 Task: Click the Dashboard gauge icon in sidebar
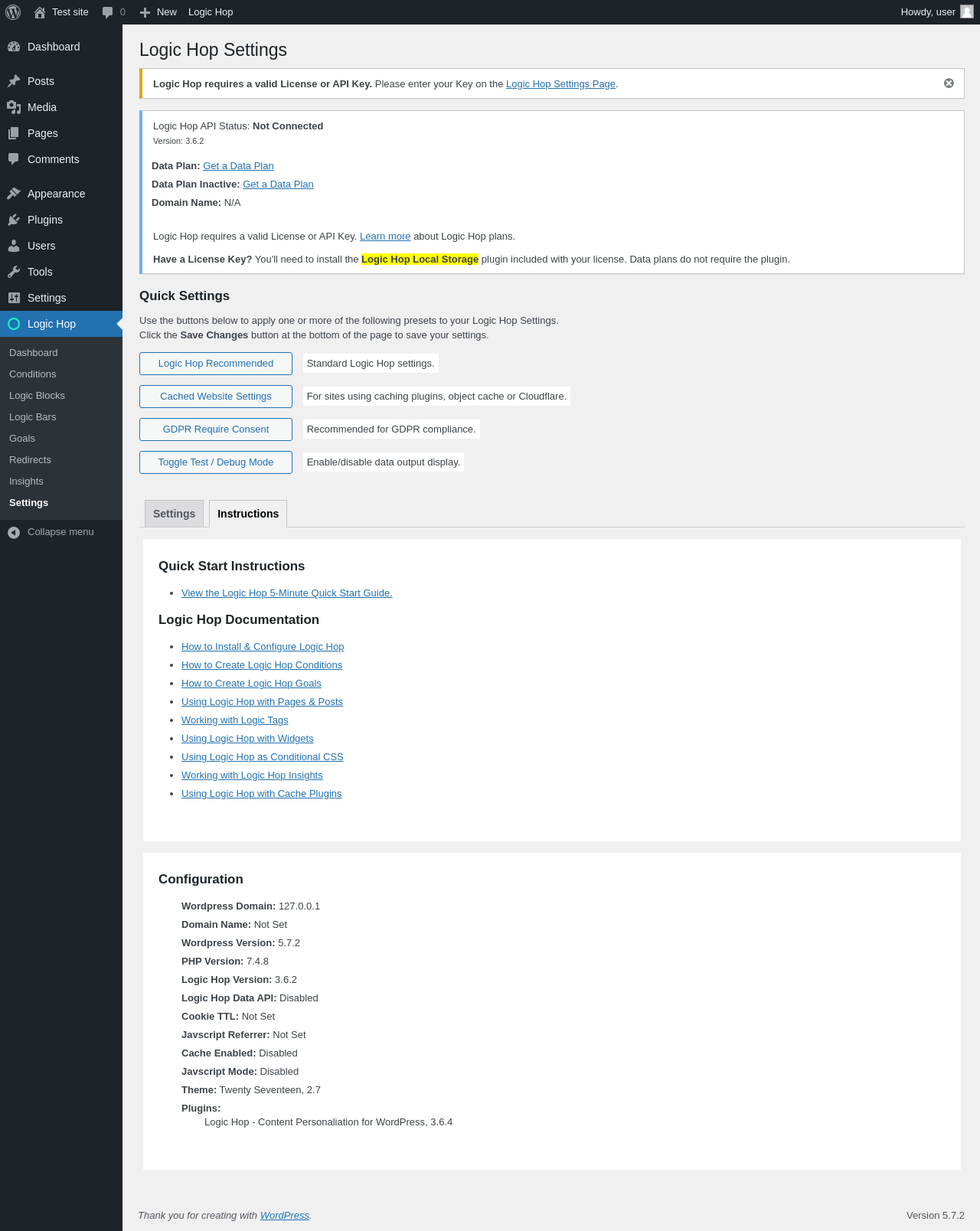[14, 47]
